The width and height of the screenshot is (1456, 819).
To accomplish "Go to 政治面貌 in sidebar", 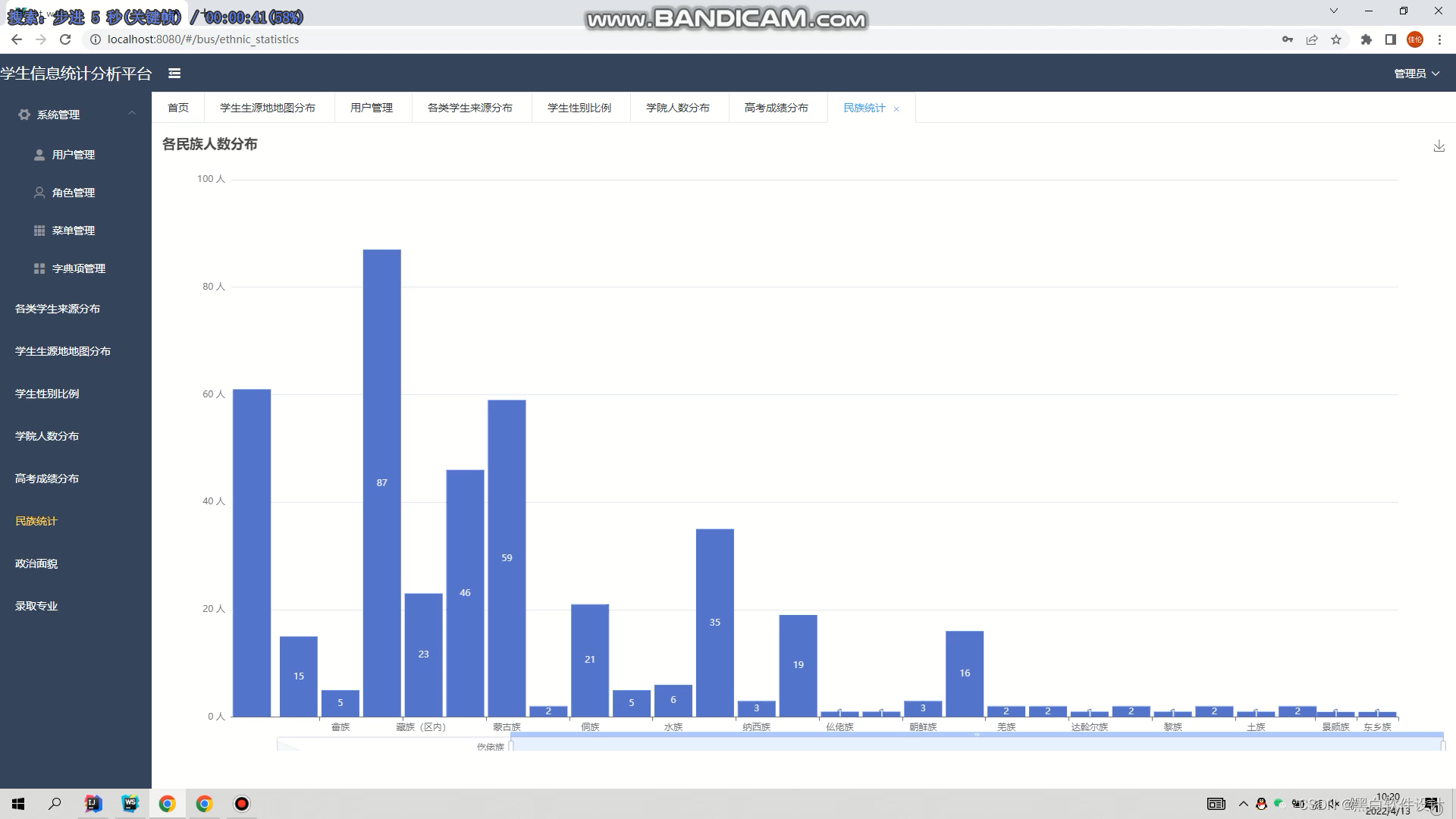I will pyautogui.click(x=36, y=563).
